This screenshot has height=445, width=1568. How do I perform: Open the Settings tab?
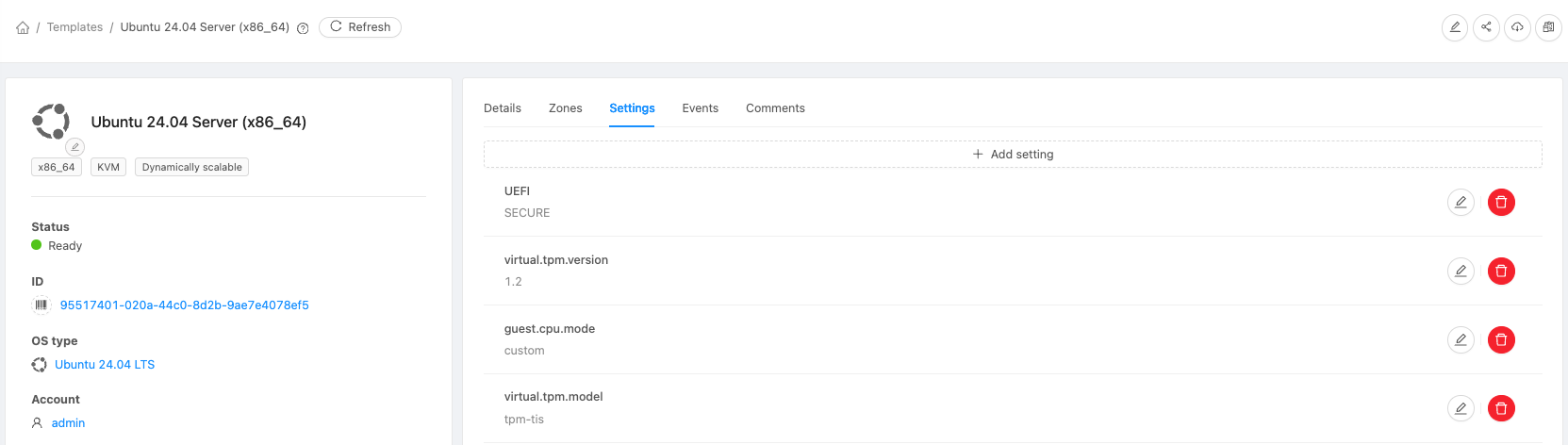[632, 108]
